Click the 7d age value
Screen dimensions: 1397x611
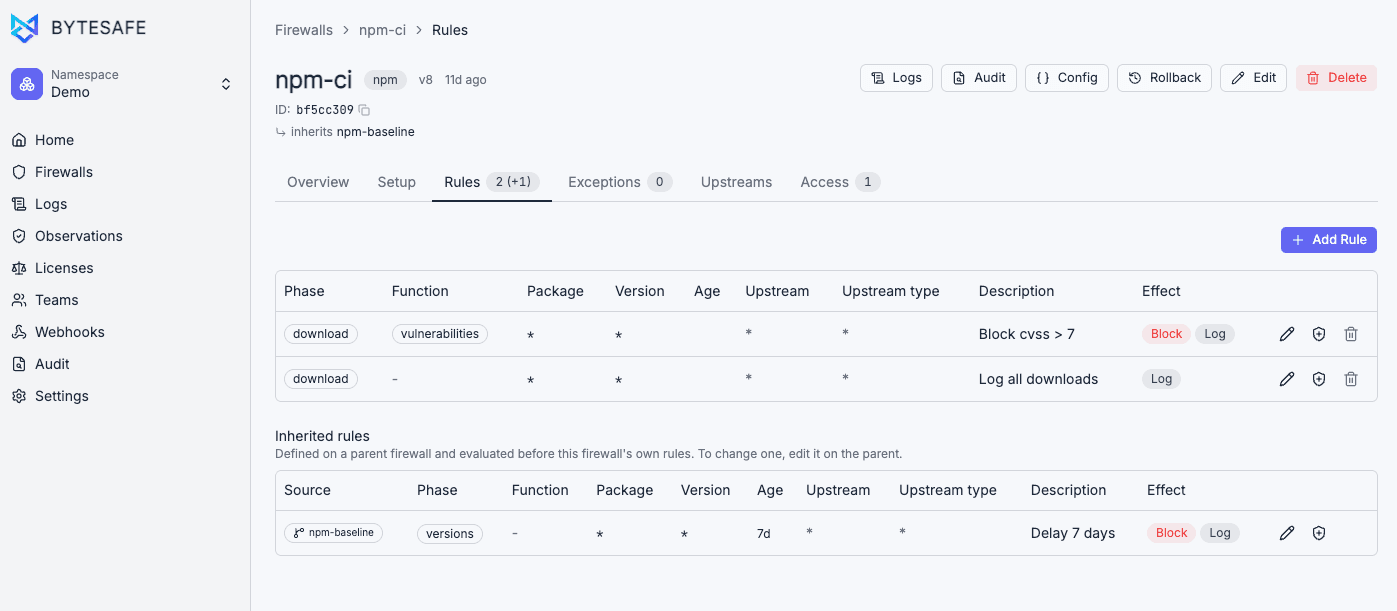pos(764,534)
